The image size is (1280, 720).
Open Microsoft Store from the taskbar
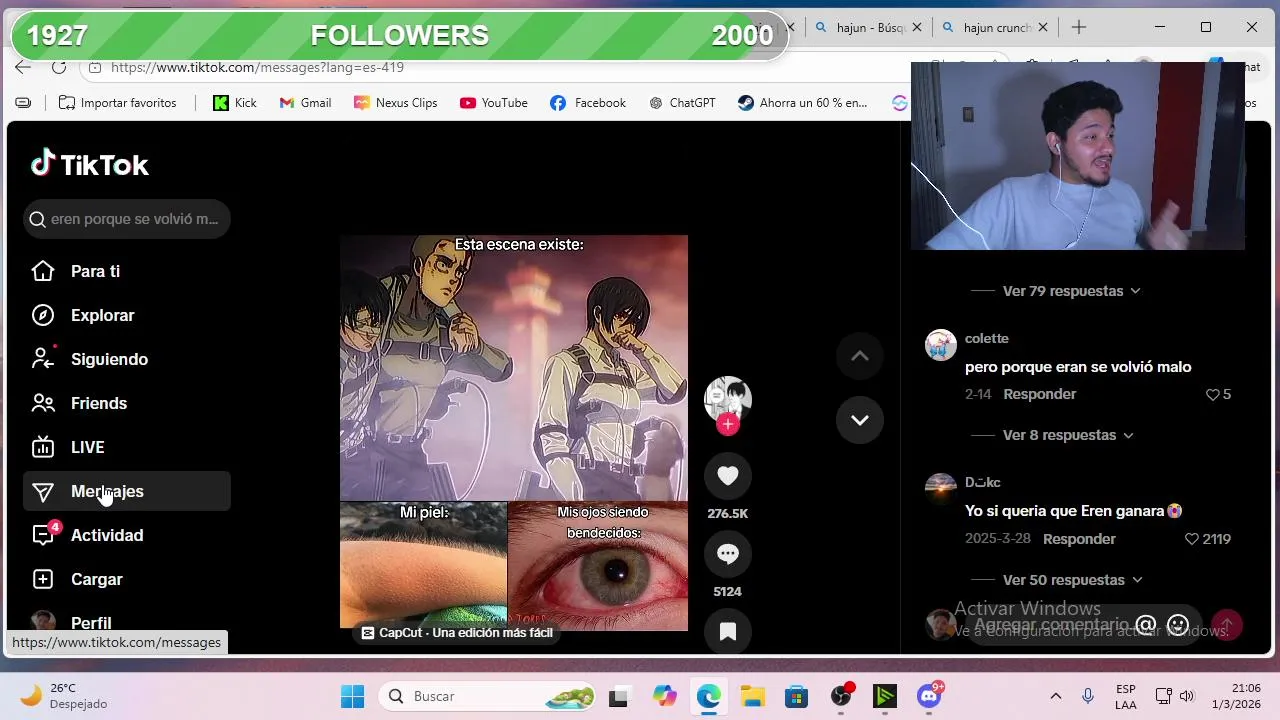pos(796,696)
